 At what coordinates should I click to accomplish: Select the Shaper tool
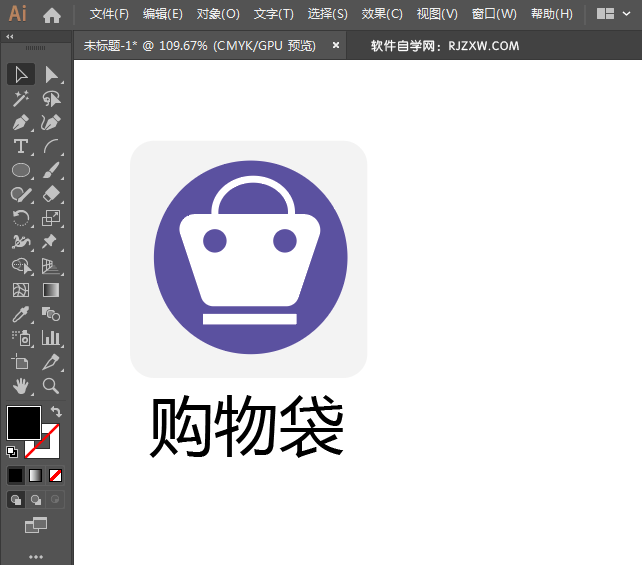[21, 194]
